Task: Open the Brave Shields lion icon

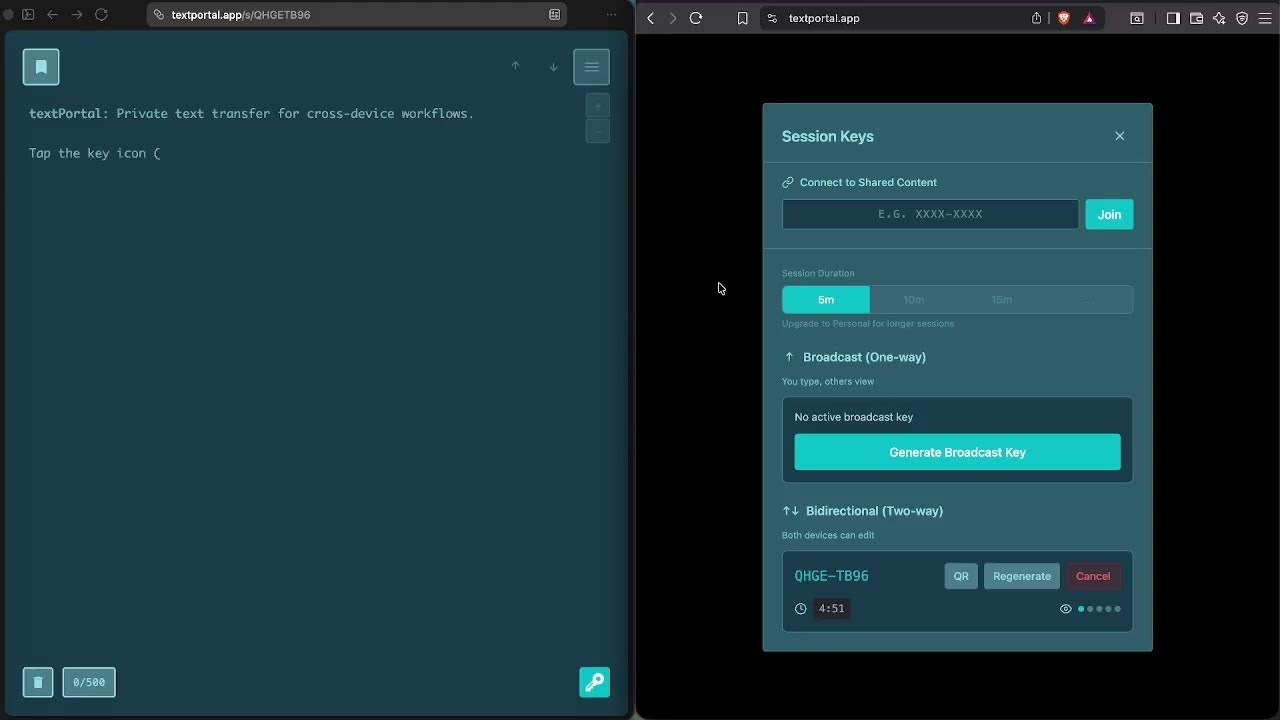Action: point(1063,18)
